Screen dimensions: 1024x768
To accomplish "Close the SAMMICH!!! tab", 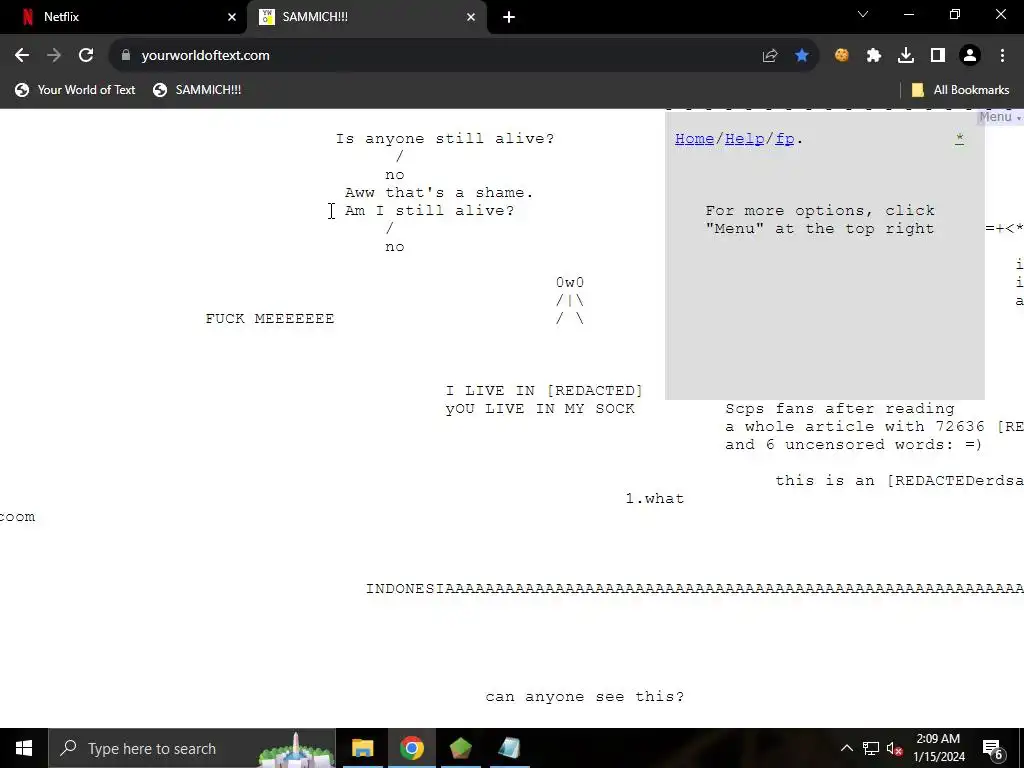I will [471, 18].
